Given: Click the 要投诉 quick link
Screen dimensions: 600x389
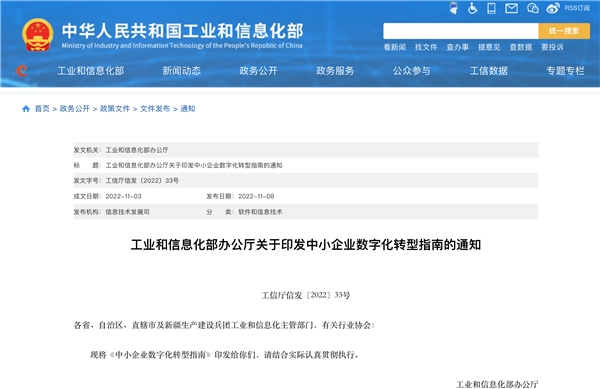Looking at the screenshot, I should coord(552,47).
